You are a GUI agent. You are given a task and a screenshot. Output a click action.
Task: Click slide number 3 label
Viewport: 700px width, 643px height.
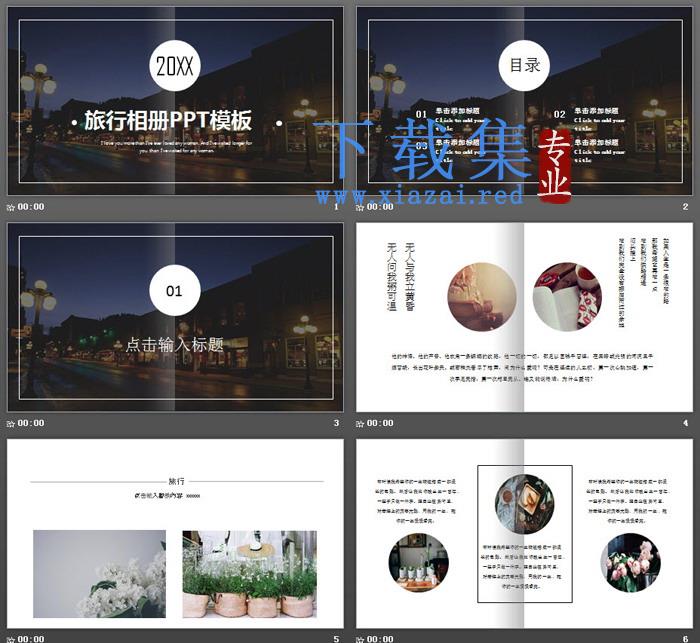click(337, 423)
